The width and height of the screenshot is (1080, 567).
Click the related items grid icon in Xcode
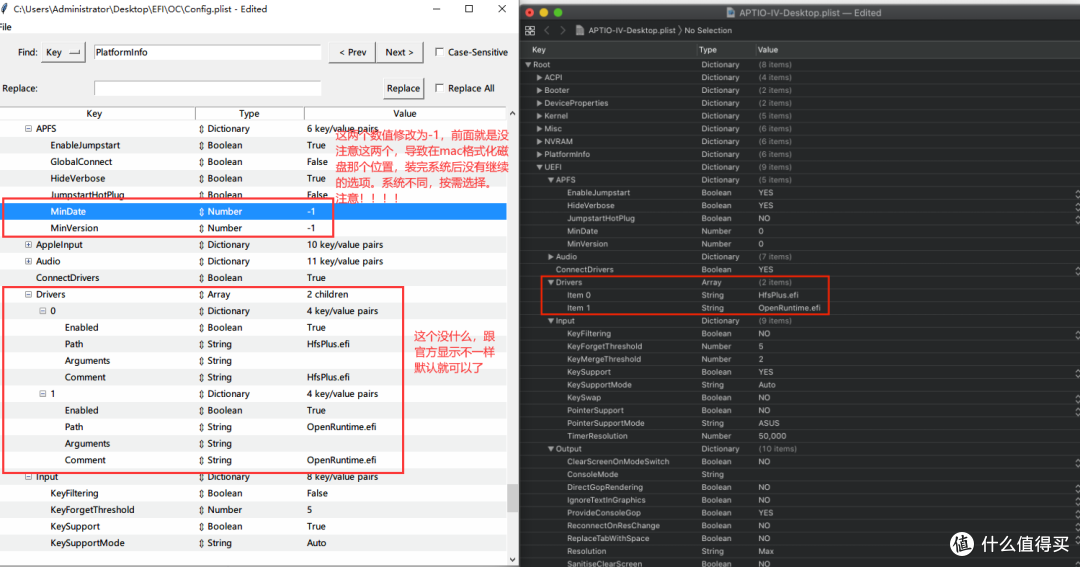[530, 31]
